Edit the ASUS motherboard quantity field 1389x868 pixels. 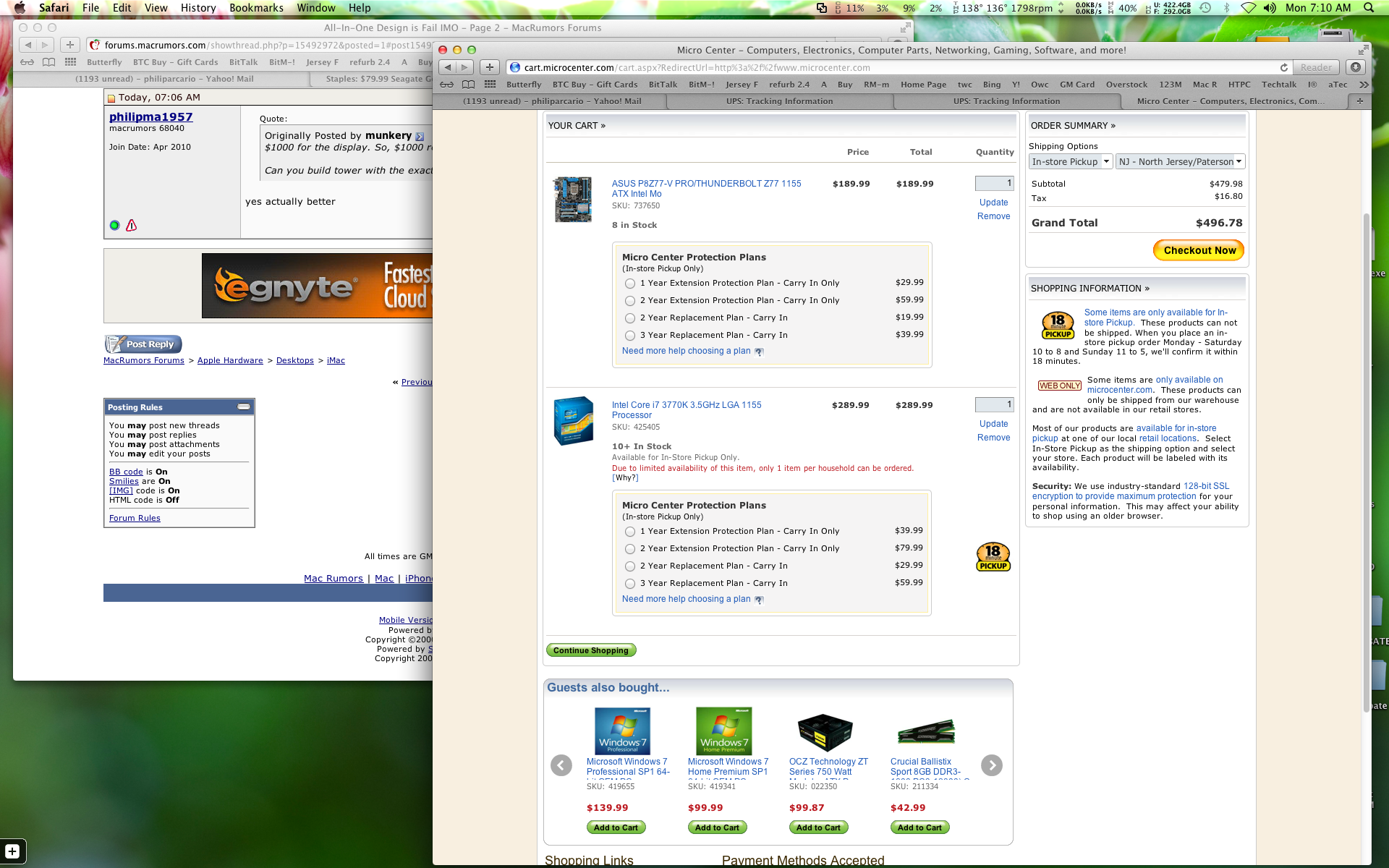point(994,184)
